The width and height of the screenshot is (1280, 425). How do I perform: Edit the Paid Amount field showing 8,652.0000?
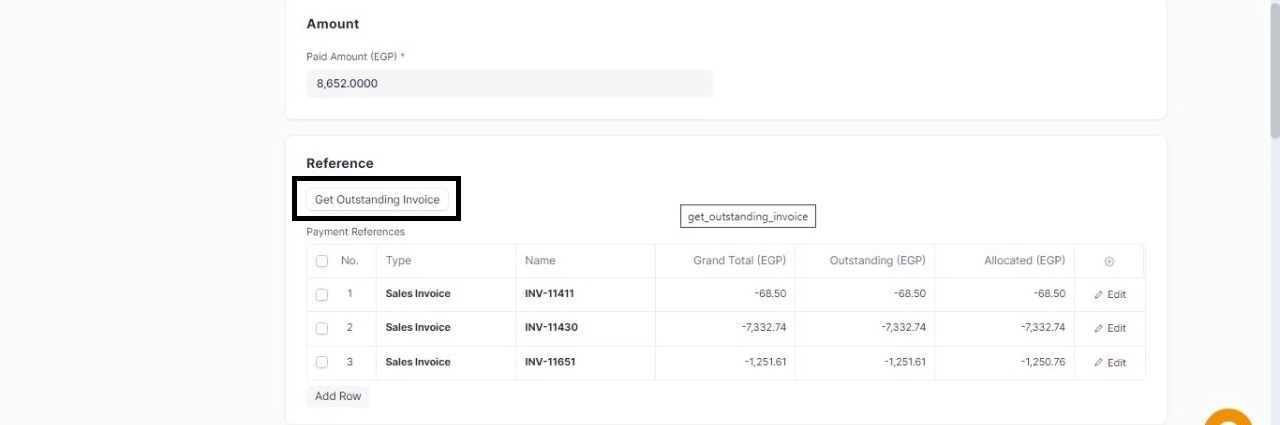pyautogui.click(x=510, y=84)
